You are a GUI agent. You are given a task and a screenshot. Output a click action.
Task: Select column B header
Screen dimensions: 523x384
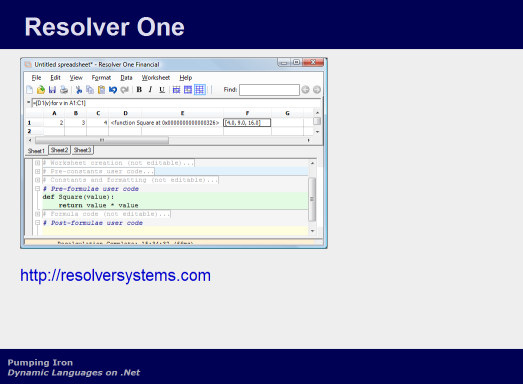click(76, 113)
